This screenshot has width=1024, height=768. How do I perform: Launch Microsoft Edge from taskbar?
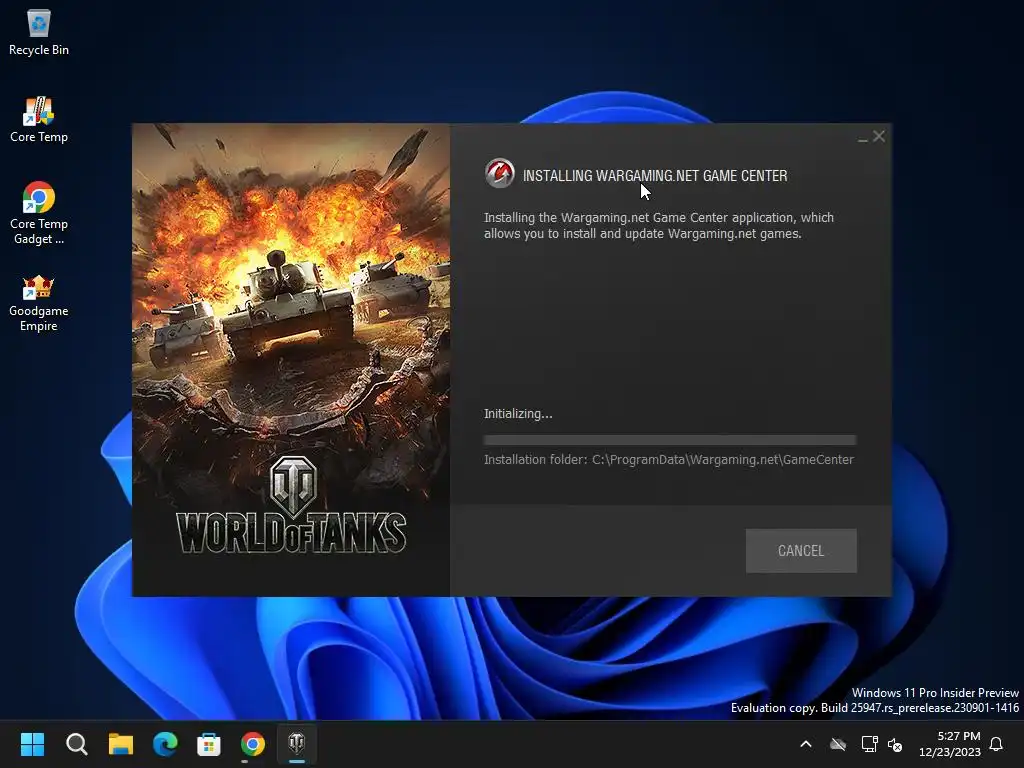pos(165,744)
